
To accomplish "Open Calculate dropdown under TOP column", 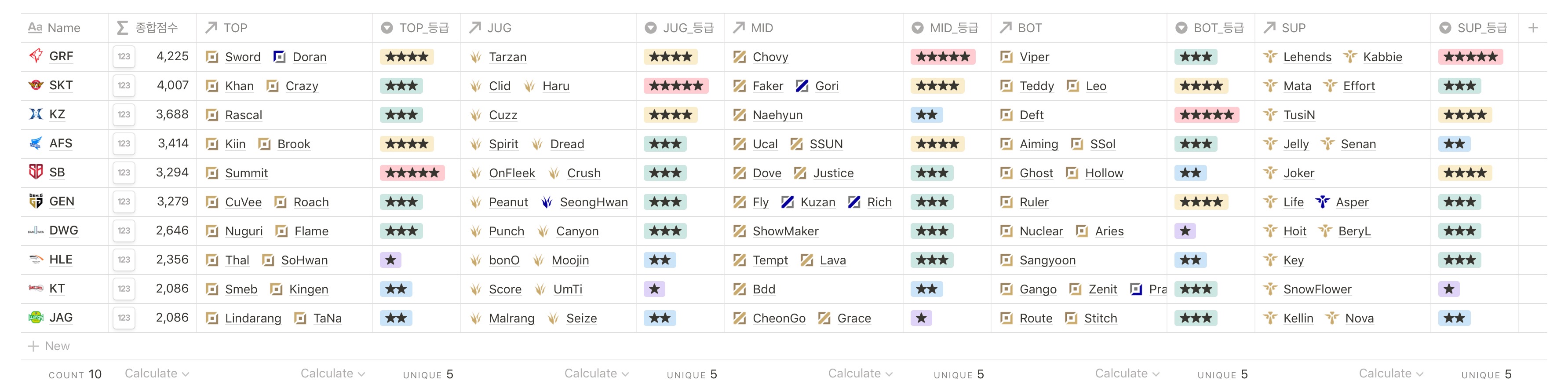I will [332, 373].
